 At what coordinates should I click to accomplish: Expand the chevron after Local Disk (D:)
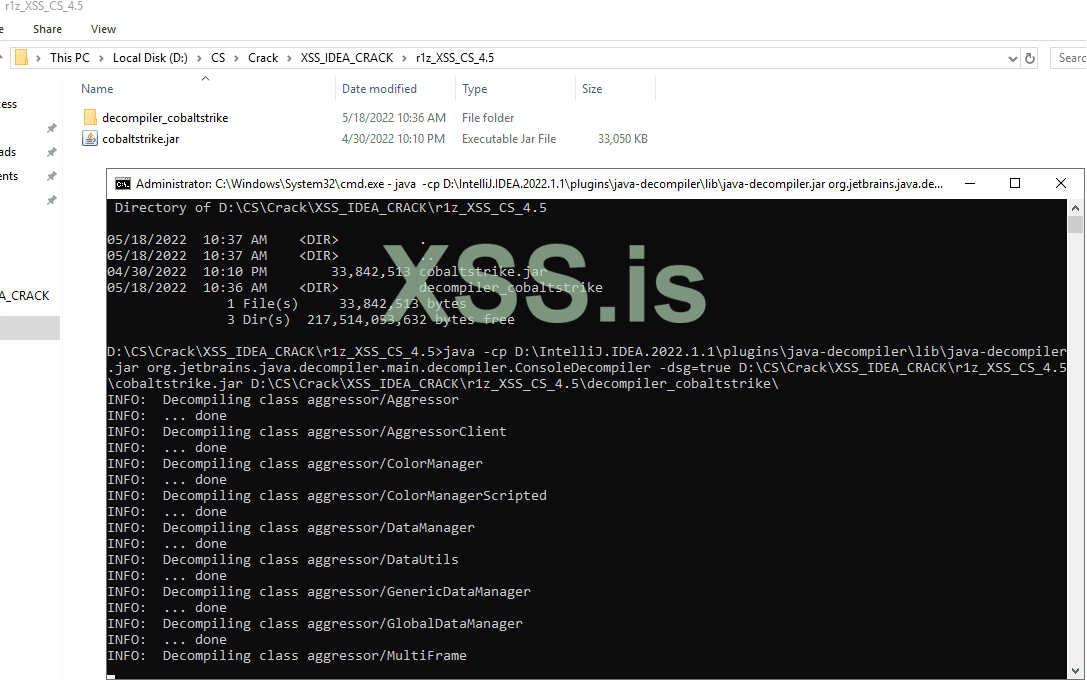199,58
